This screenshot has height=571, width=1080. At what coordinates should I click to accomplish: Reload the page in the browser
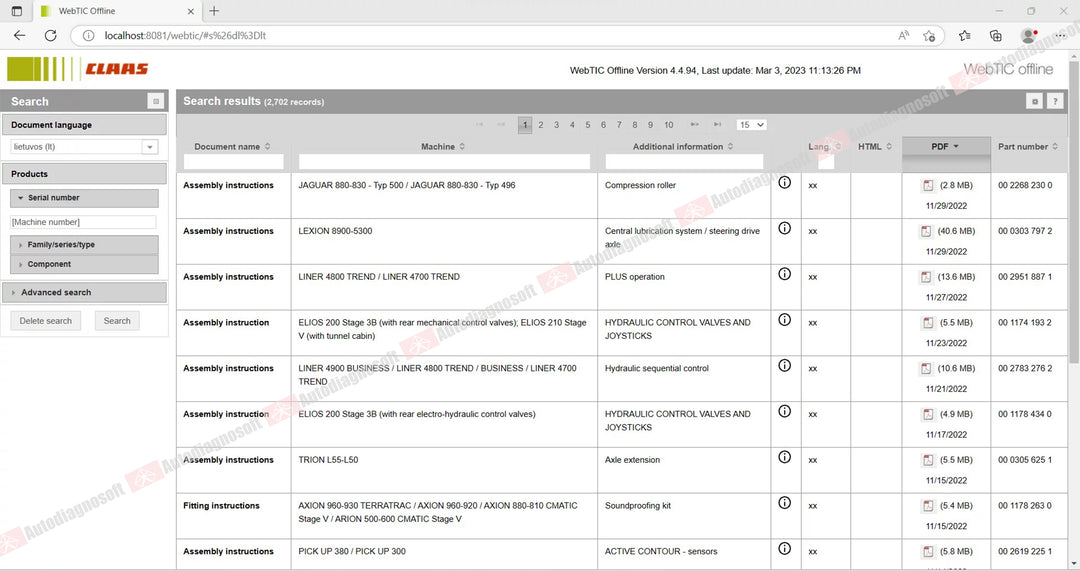tap(50, 35)
